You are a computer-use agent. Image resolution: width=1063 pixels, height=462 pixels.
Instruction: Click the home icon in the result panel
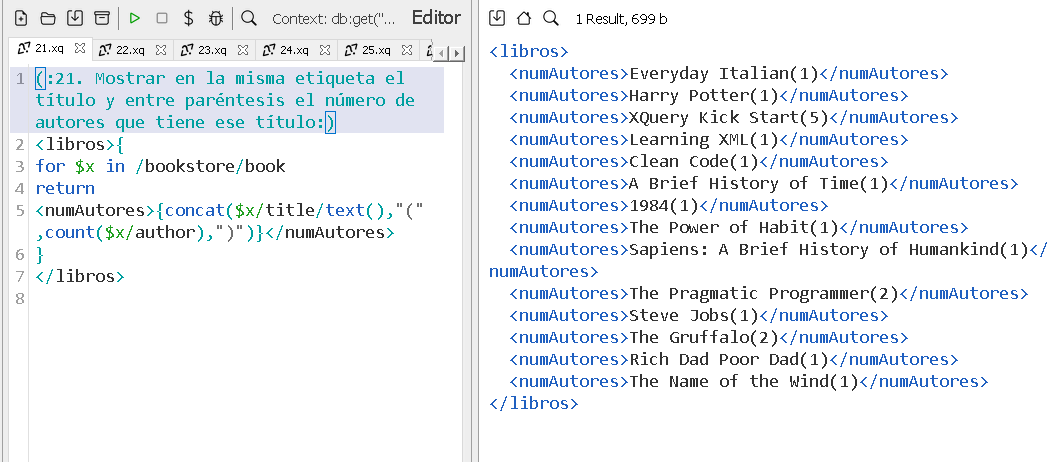pos(524,18)
